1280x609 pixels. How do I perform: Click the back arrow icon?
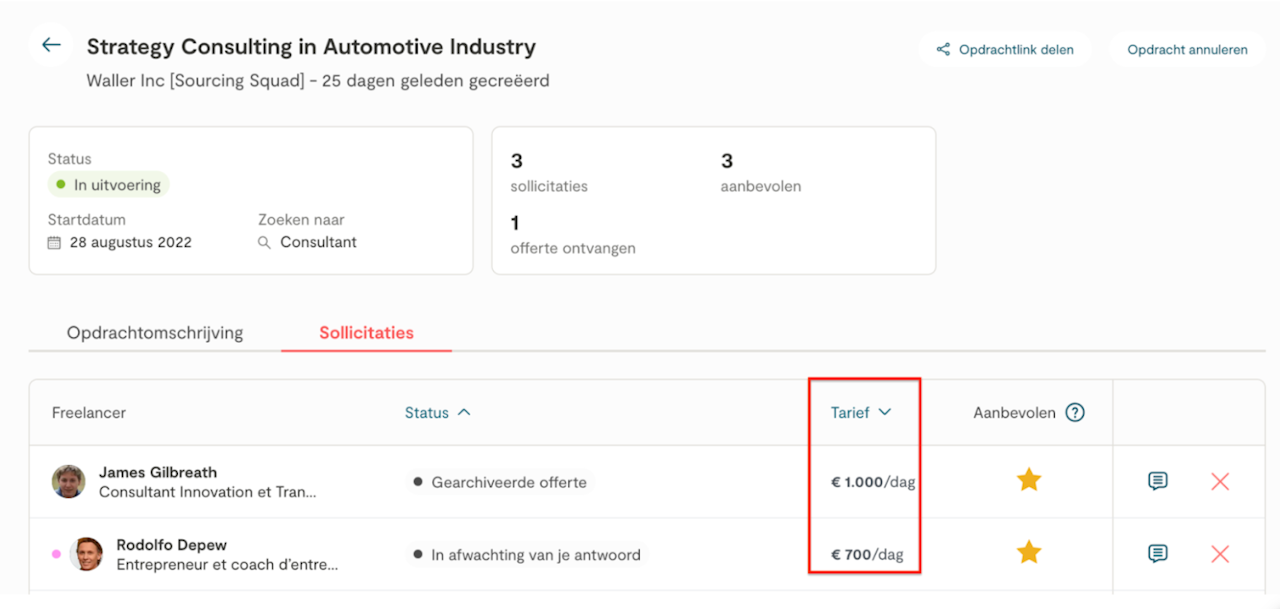tap(51, 45)
